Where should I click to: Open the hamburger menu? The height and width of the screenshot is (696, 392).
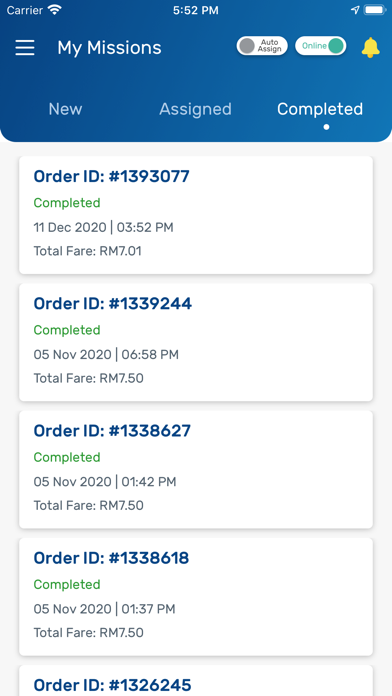(25, 47)
